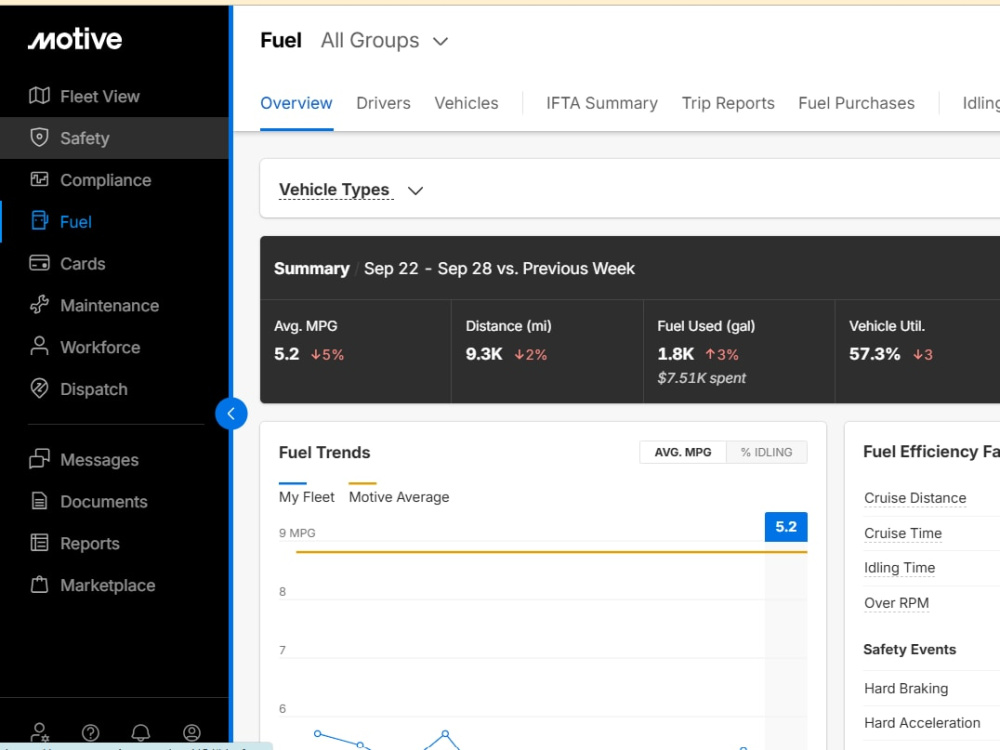Image resolution: width=1000 pixels, height=750 pixels.
Task: Click Idling Time factor link
Action: [x=899, y=568]
